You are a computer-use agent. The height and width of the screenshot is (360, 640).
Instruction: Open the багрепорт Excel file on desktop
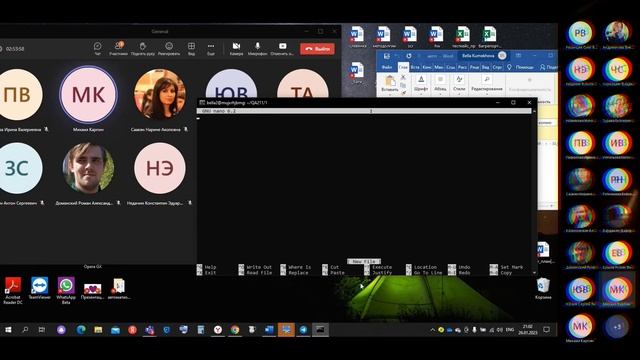489,37
